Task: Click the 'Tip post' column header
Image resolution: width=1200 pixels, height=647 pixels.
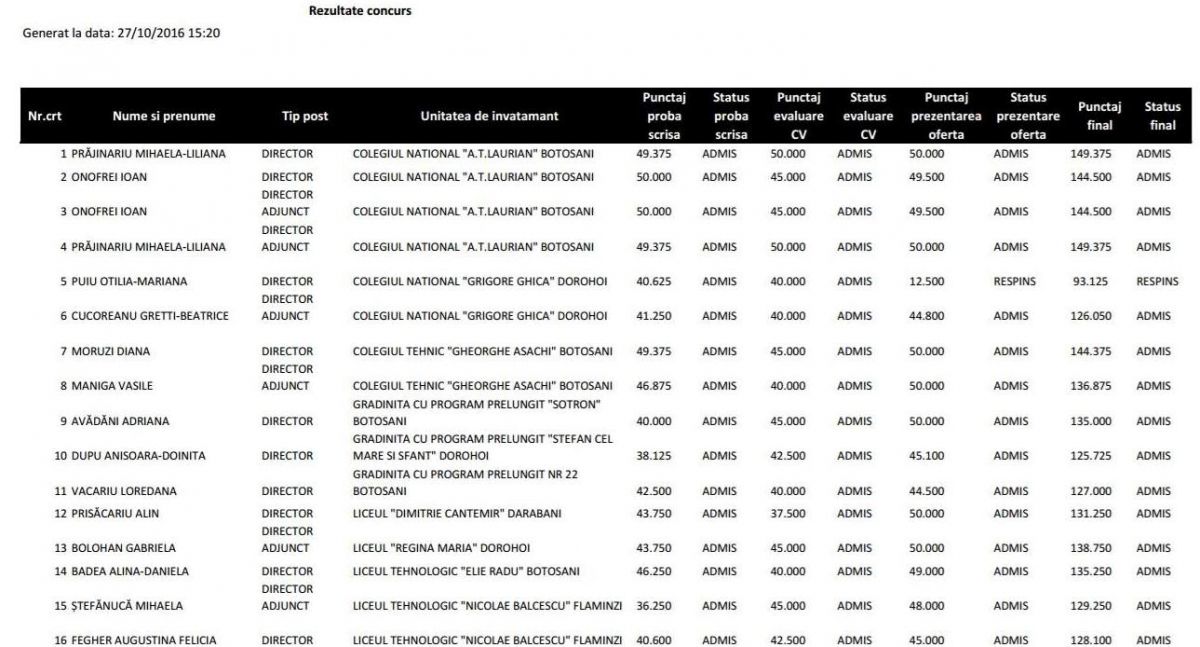Action: pyautogui.click(x=304, y=116)
